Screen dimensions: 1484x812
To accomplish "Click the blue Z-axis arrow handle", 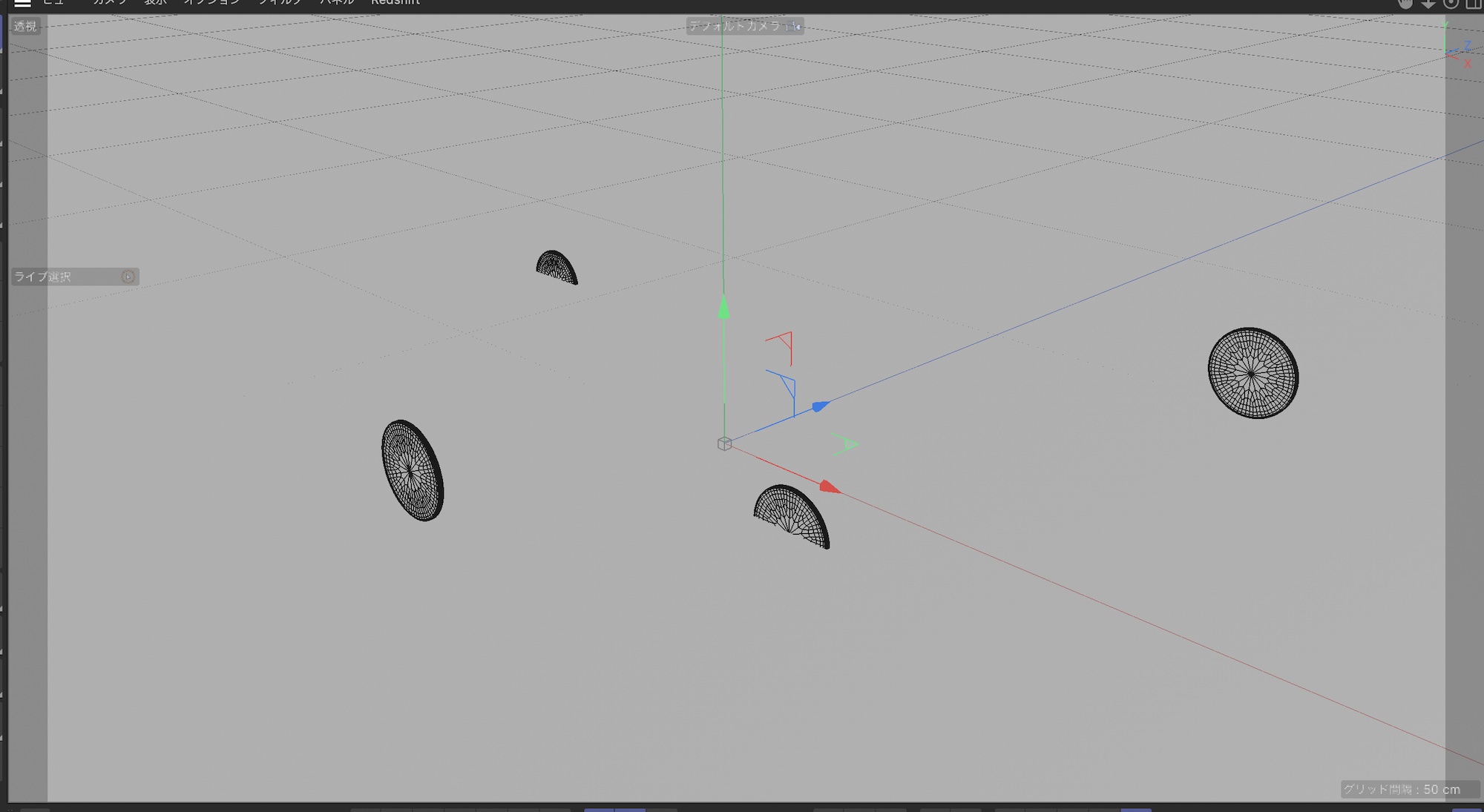I will pos(820,406).
